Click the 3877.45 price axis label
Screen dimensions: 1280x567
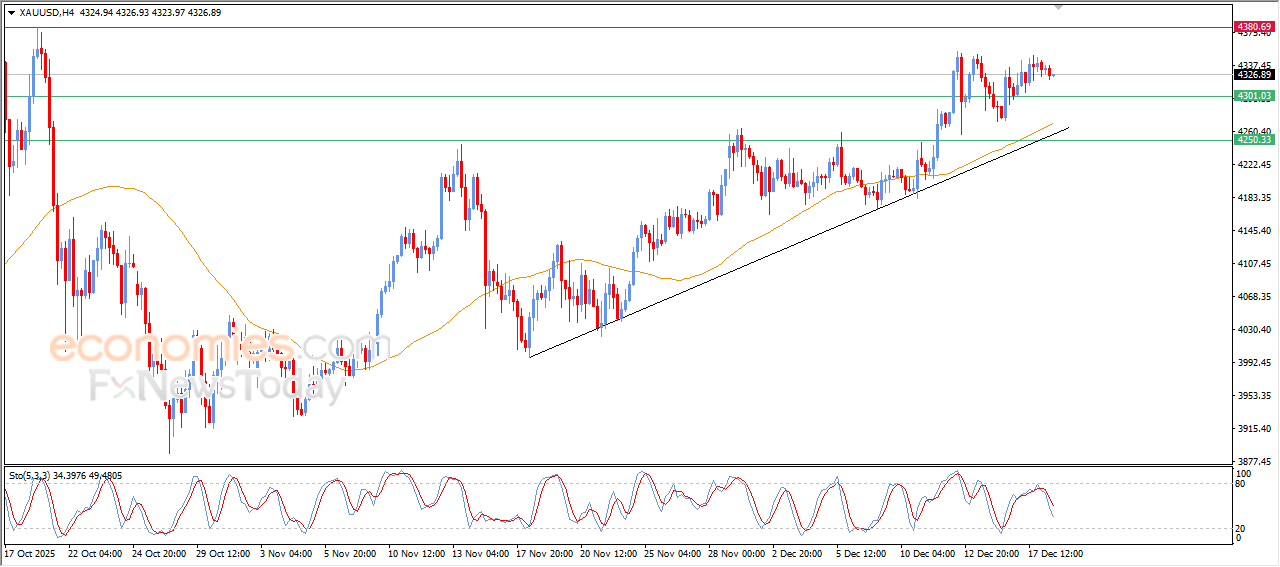coord(1253,461)
